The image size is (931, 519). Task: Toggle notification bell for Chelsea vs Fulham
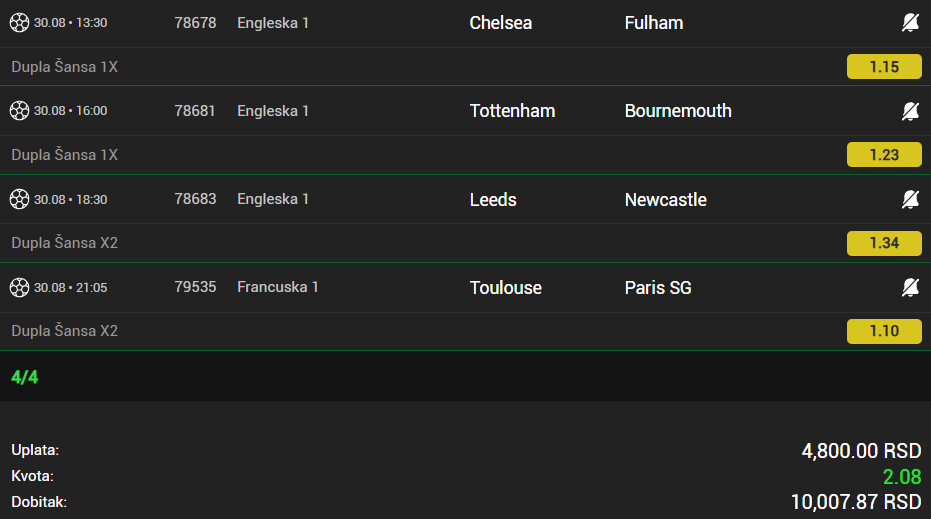pyautogui.click(x=910, y=23)
